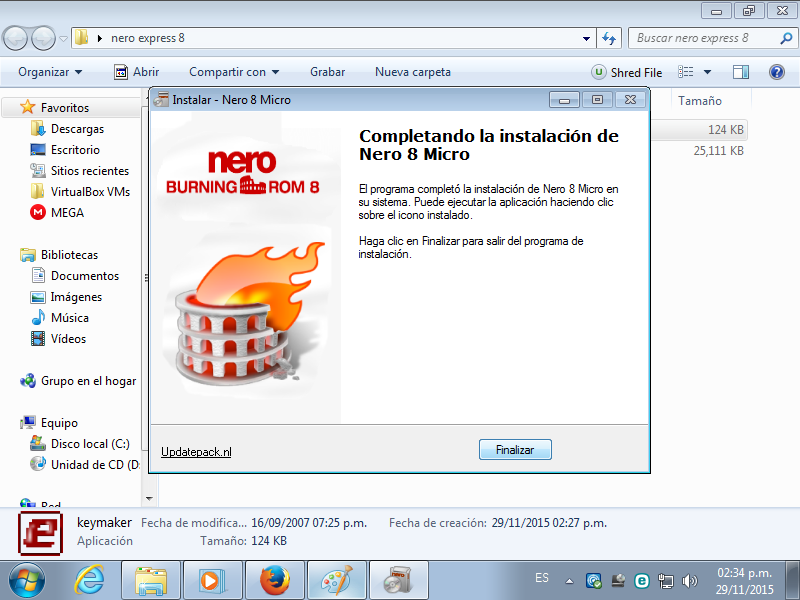
Task: Create a folder with Nueva carpeta
Action: point(413,72)
